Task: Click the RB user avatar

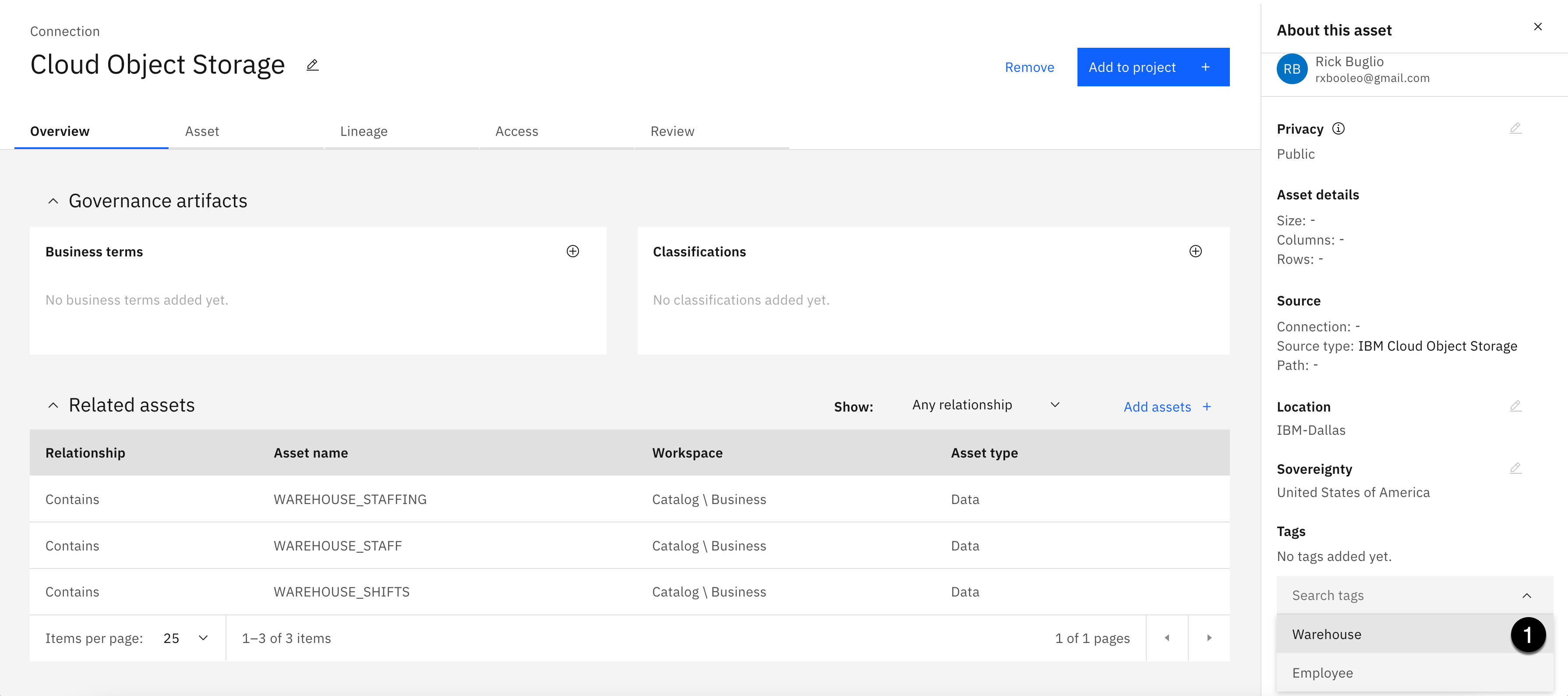Action: point(1291,69)
